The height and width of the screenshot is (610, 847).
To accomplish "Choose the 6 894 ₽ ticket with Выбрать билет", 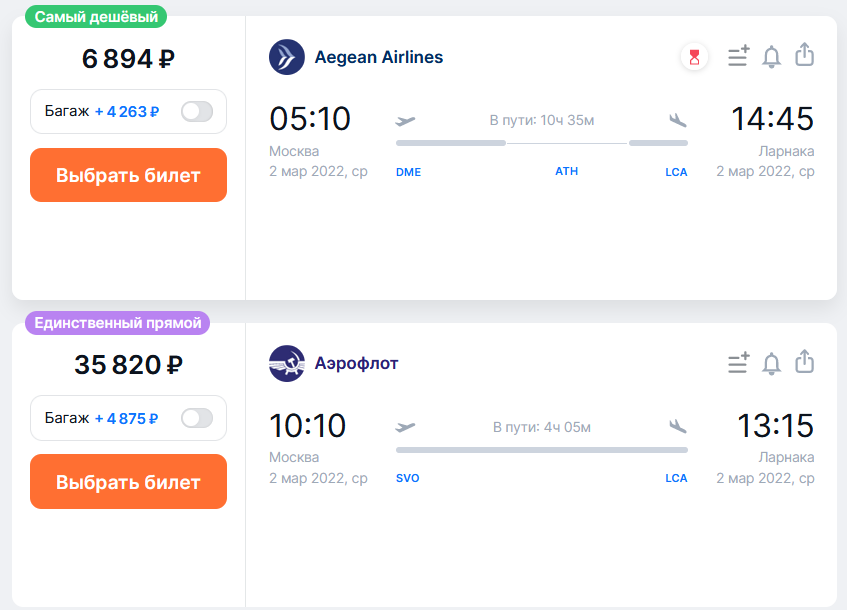I will [129, 175].
